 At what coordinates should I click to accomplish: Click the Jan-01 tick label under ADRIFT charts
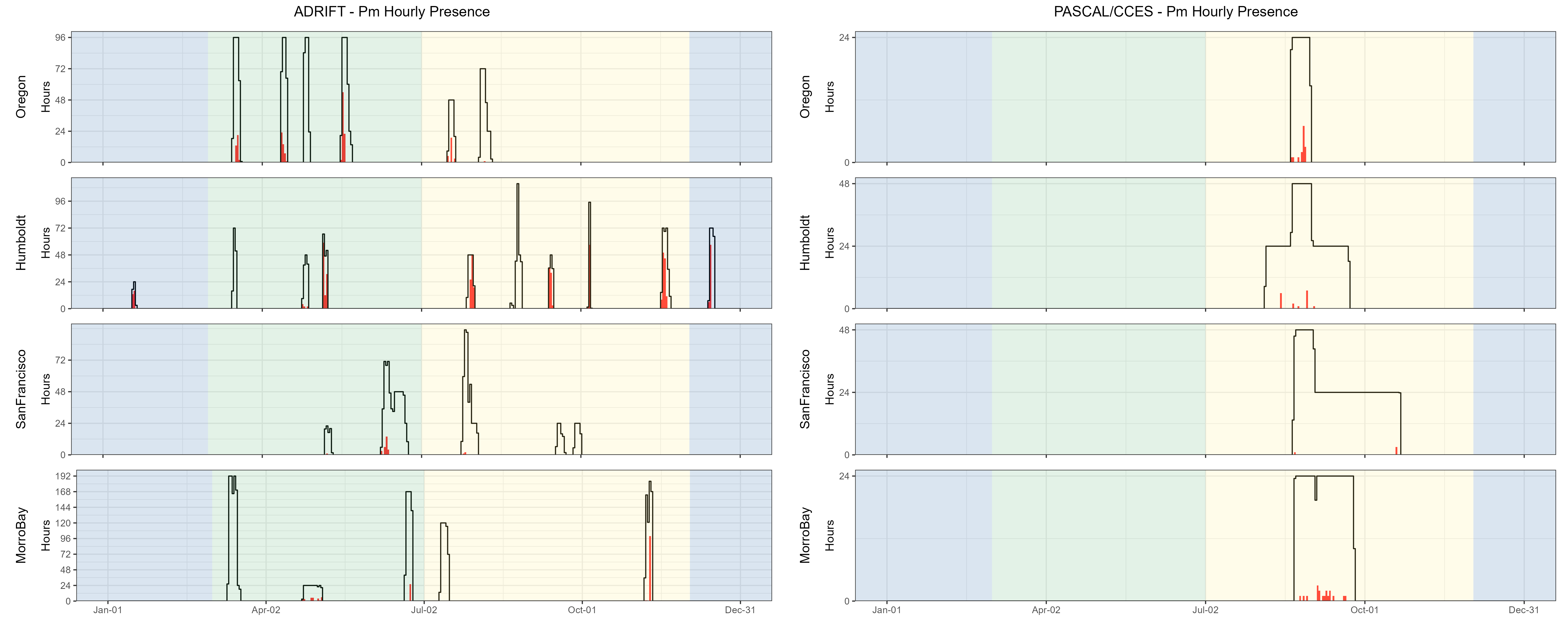pyautogui.click(x=108, y=610)
